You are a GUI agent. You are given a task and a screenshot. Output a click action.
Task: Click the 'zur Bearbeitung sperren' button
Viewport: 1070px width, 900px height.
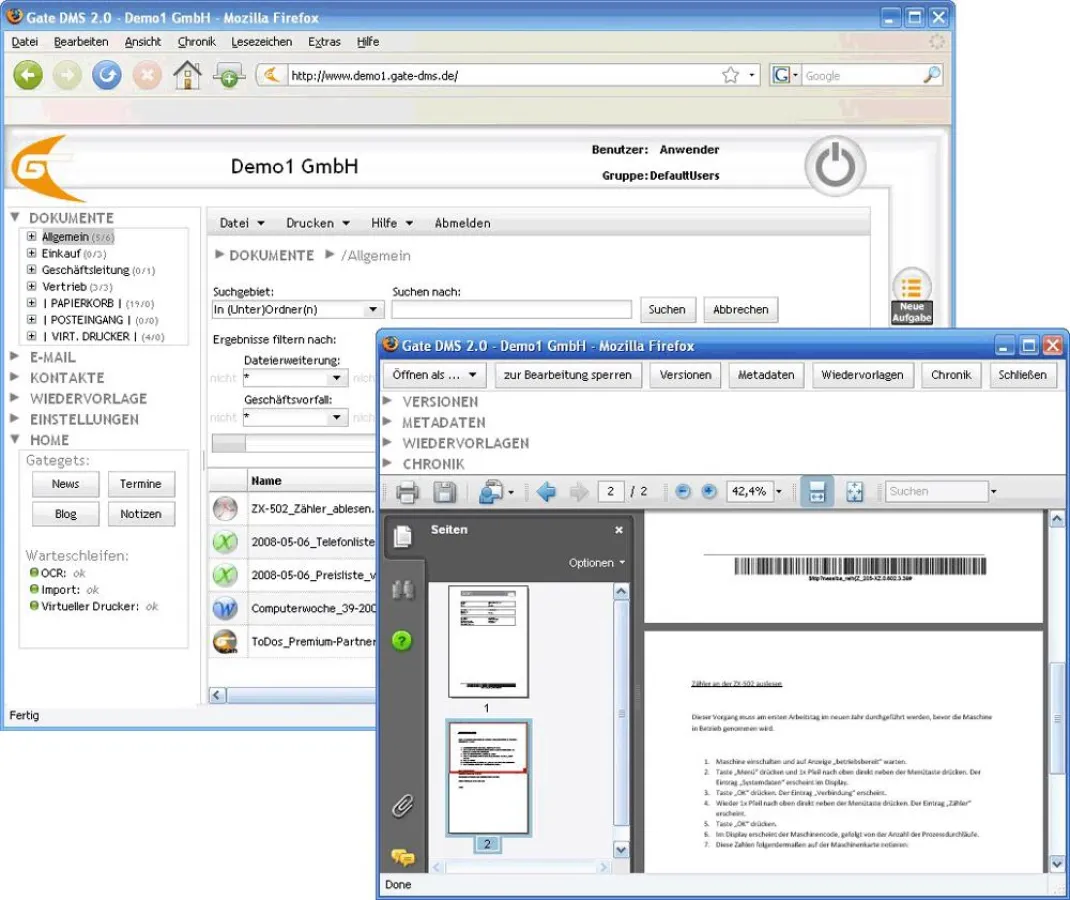[567, 375]
